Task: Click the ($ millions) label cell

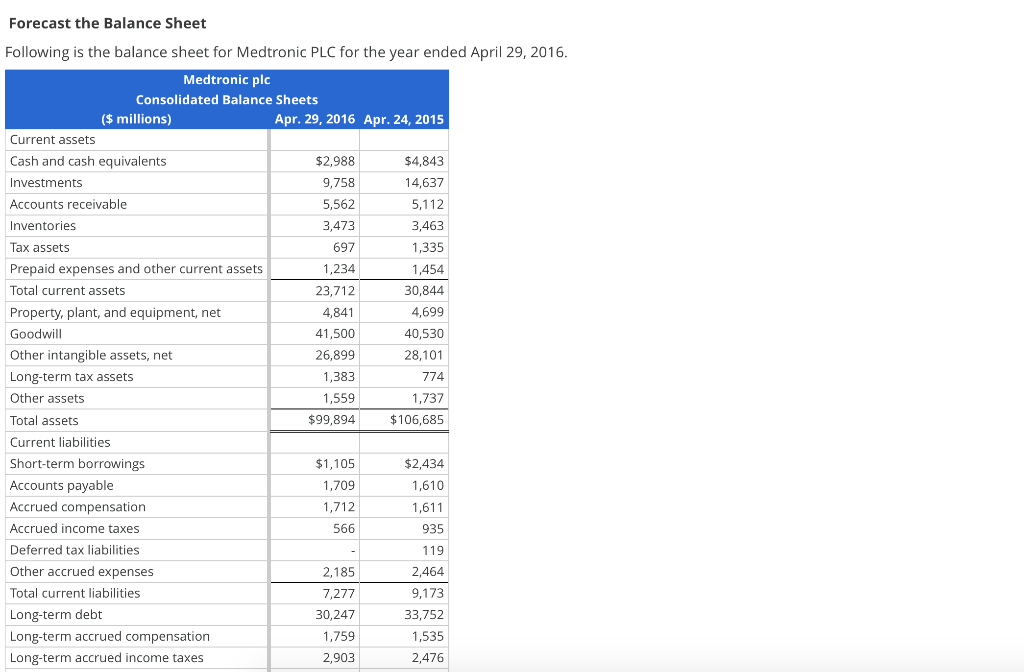Action: [x=135, y=119]
